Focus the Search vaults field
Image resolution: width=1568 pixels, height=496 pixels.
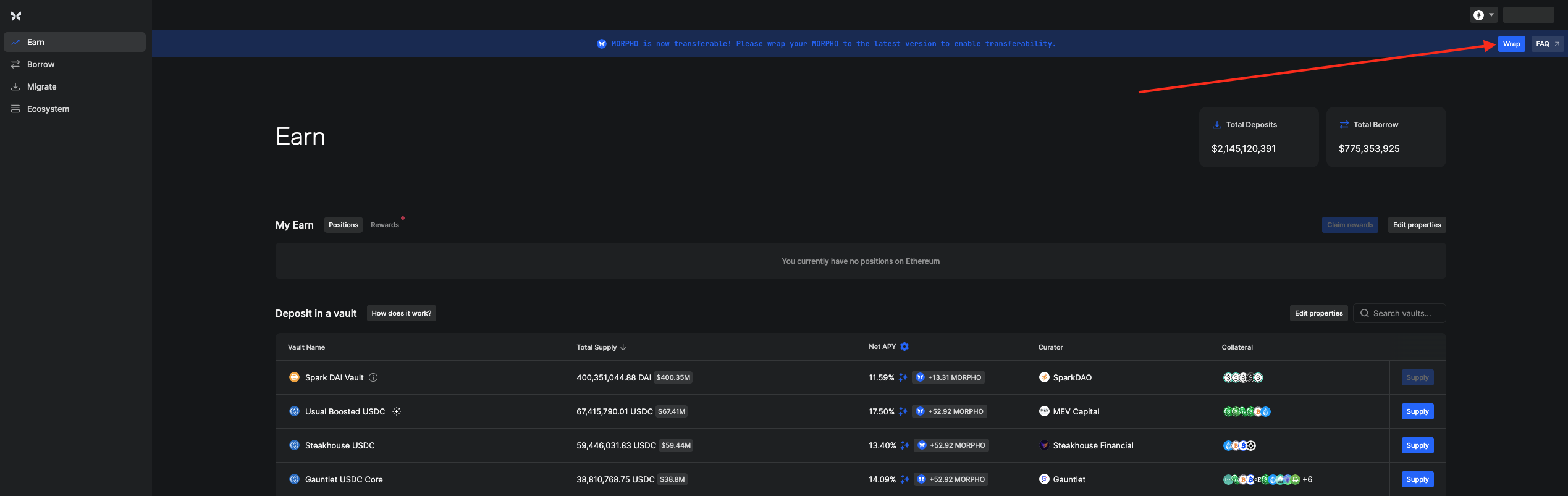coord(1399,313)
